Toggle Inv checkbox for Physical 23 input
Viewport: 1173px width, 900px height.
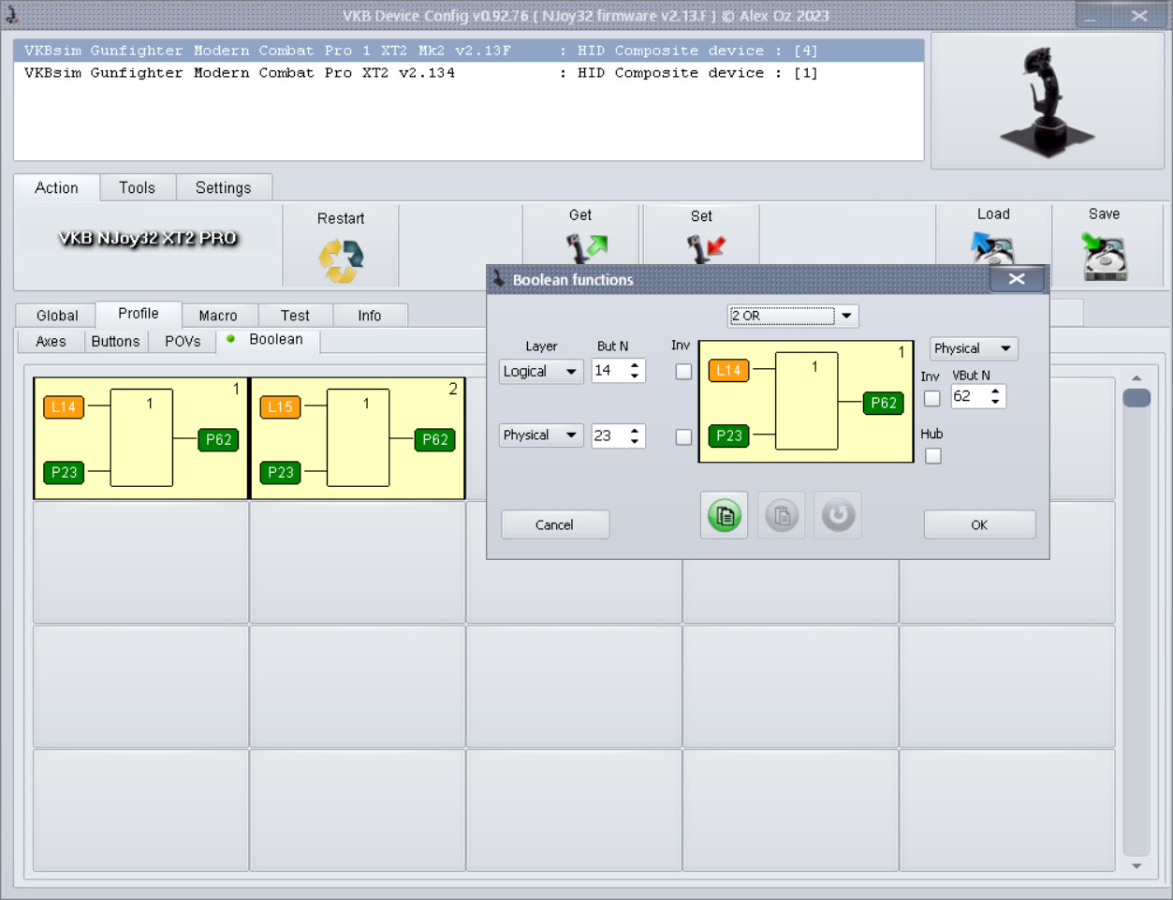683,437
